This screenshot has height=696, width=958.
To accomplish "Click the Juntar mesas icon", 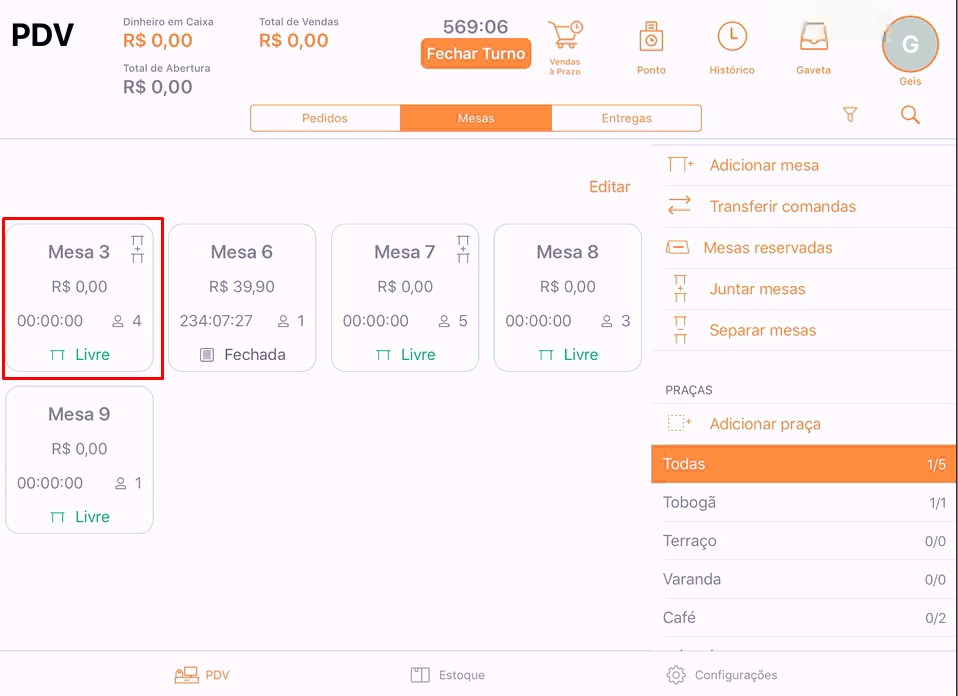I will coord(680,288).
